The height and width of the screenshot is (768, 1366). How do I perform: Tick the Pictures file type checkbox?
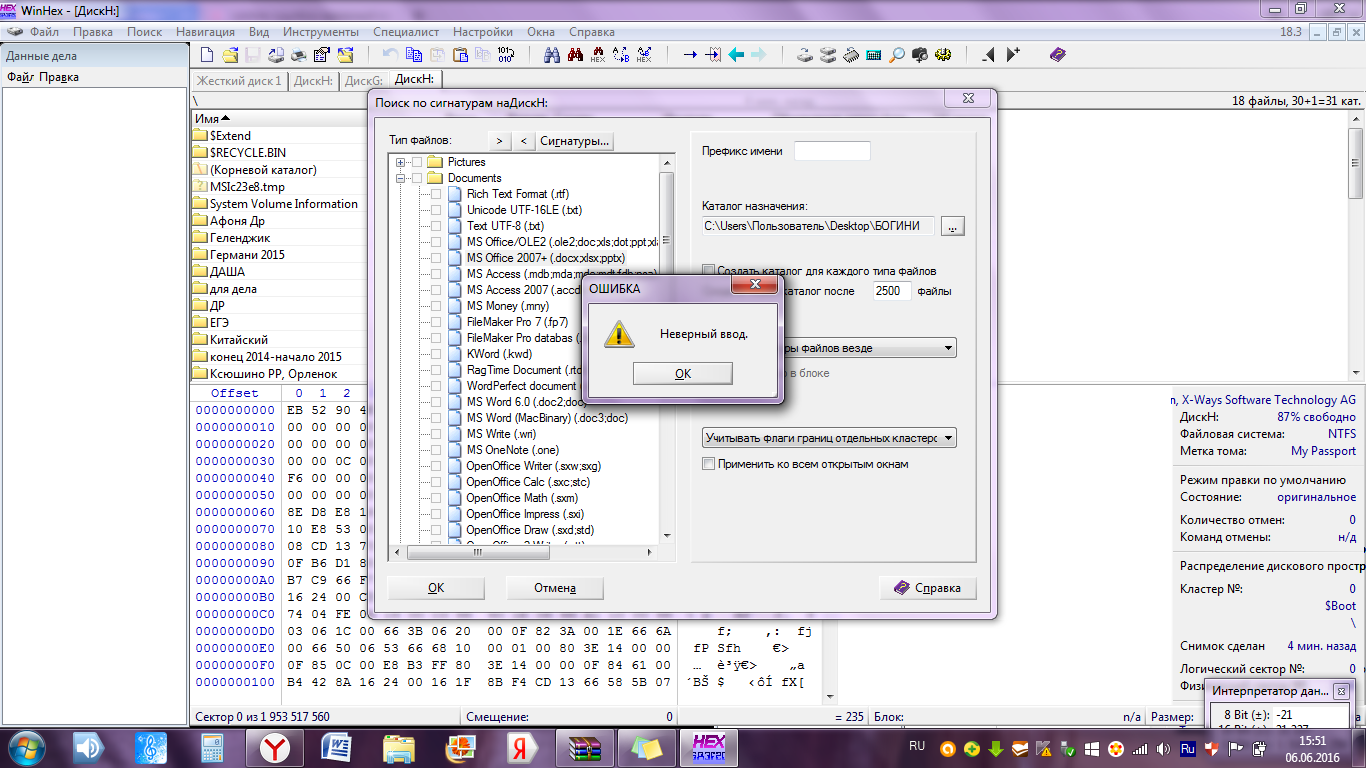[x=417, y=162]
